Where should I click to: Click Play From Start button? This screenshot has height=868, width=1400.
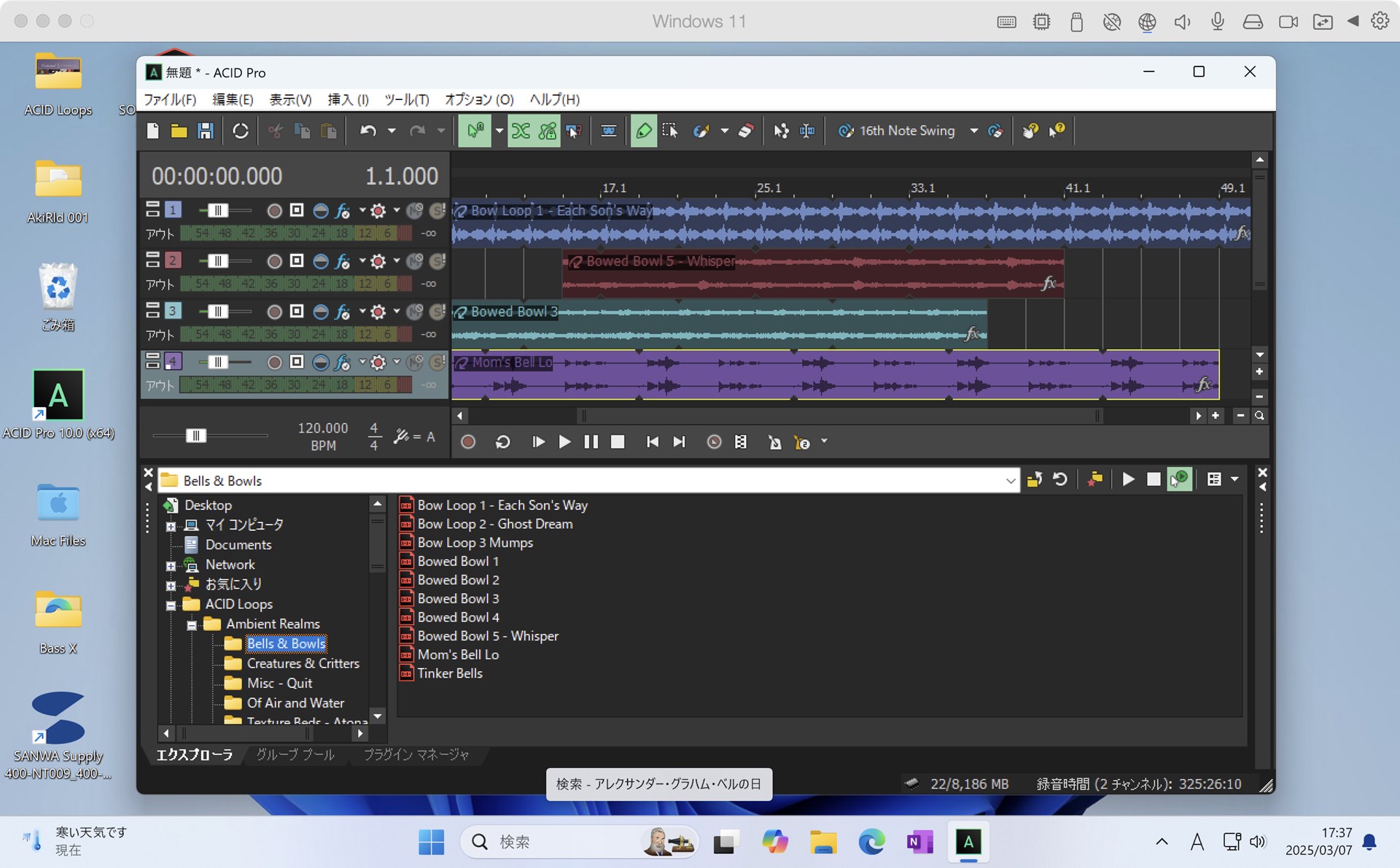click(538, 442)
